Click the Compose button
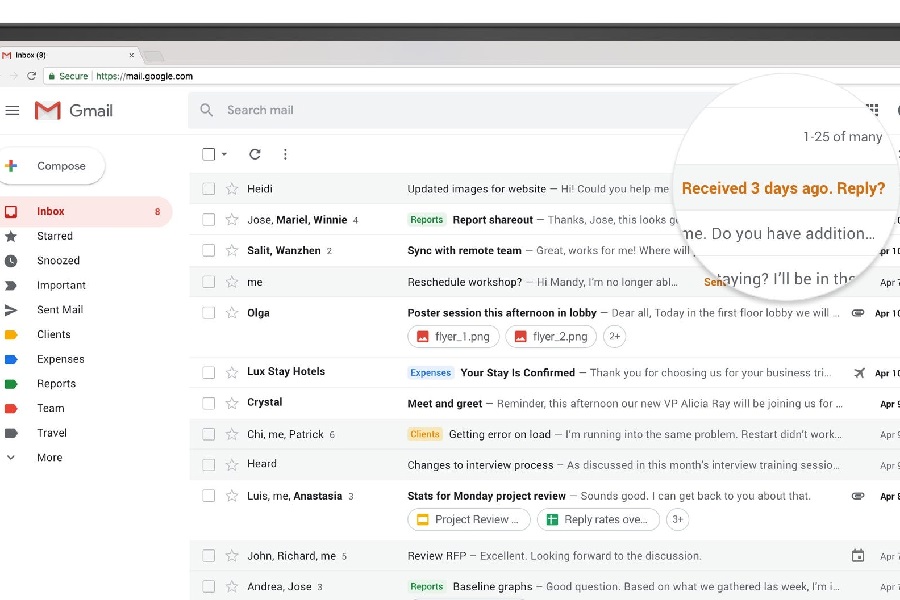 pos(53,166)
